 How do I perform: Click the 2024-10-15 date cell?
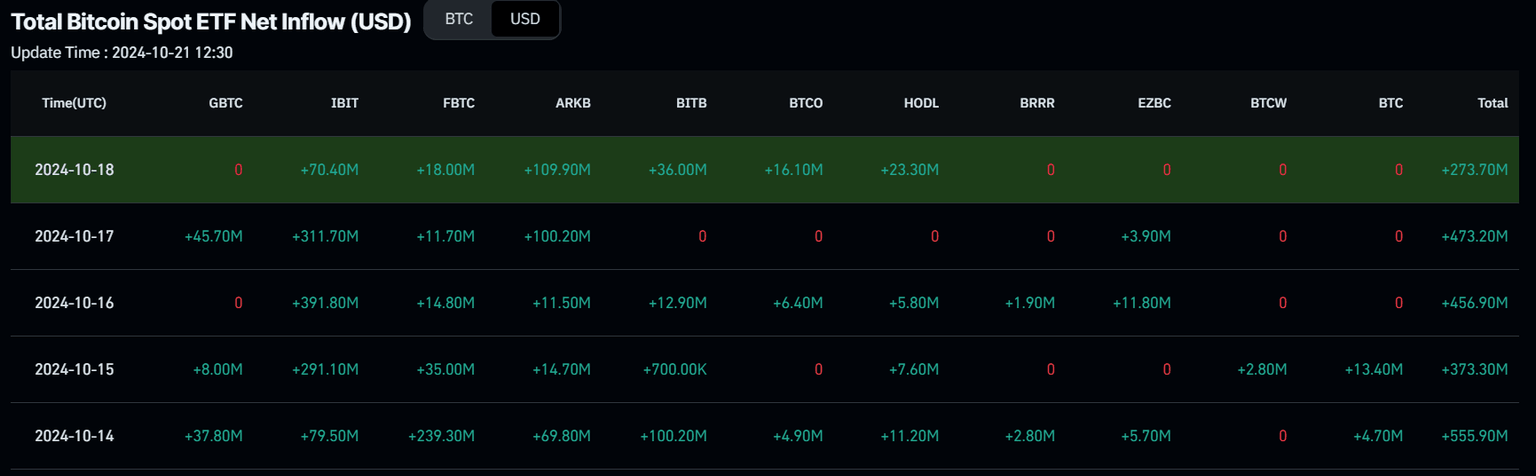tap(74, 369)
